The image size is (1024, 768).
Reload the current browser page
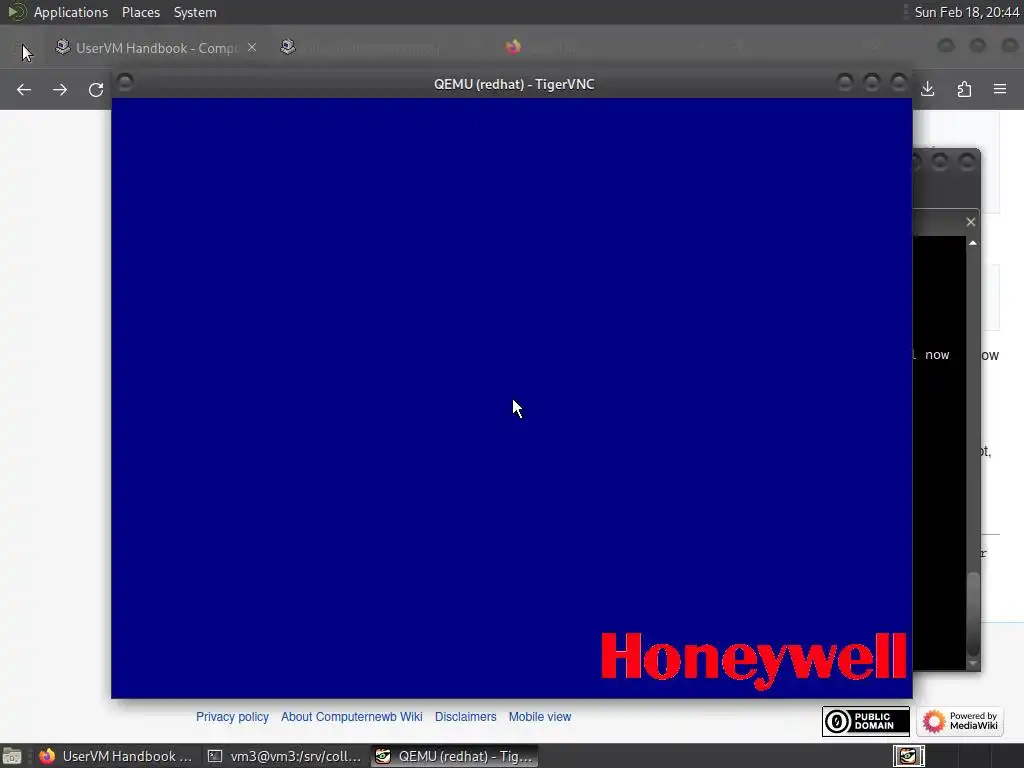tap(96, 89)
